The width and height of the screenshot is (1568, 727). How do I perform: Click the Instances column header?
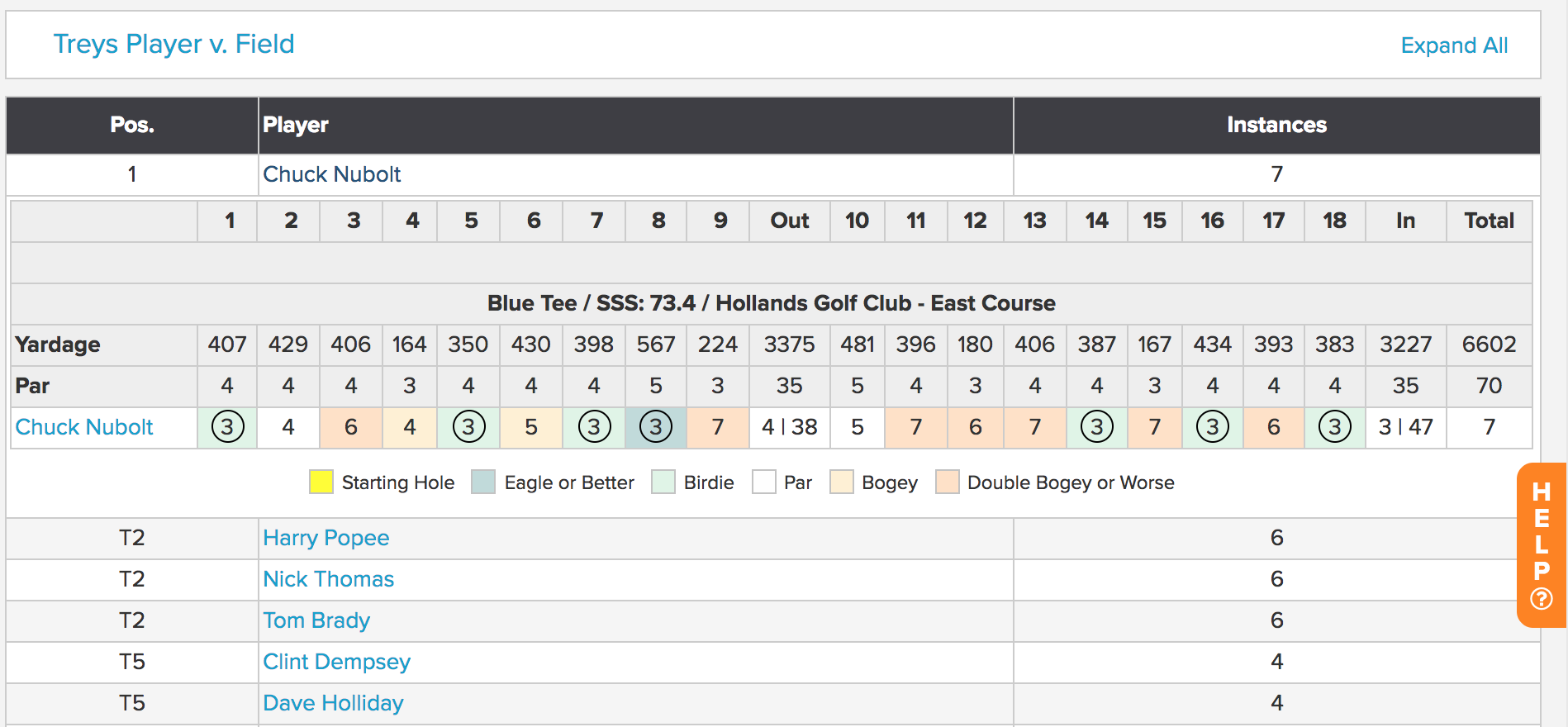(x=1276, y=125)
